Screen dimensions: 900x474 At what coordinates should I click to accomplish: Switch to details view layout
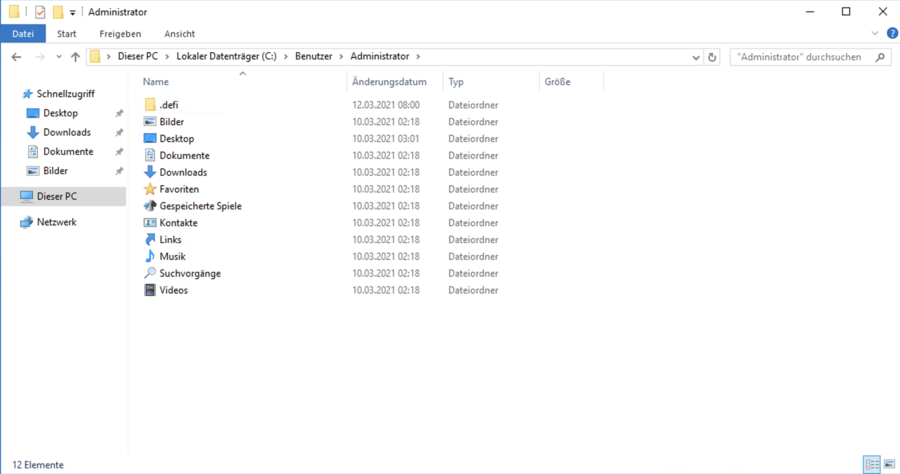point(871,465)
